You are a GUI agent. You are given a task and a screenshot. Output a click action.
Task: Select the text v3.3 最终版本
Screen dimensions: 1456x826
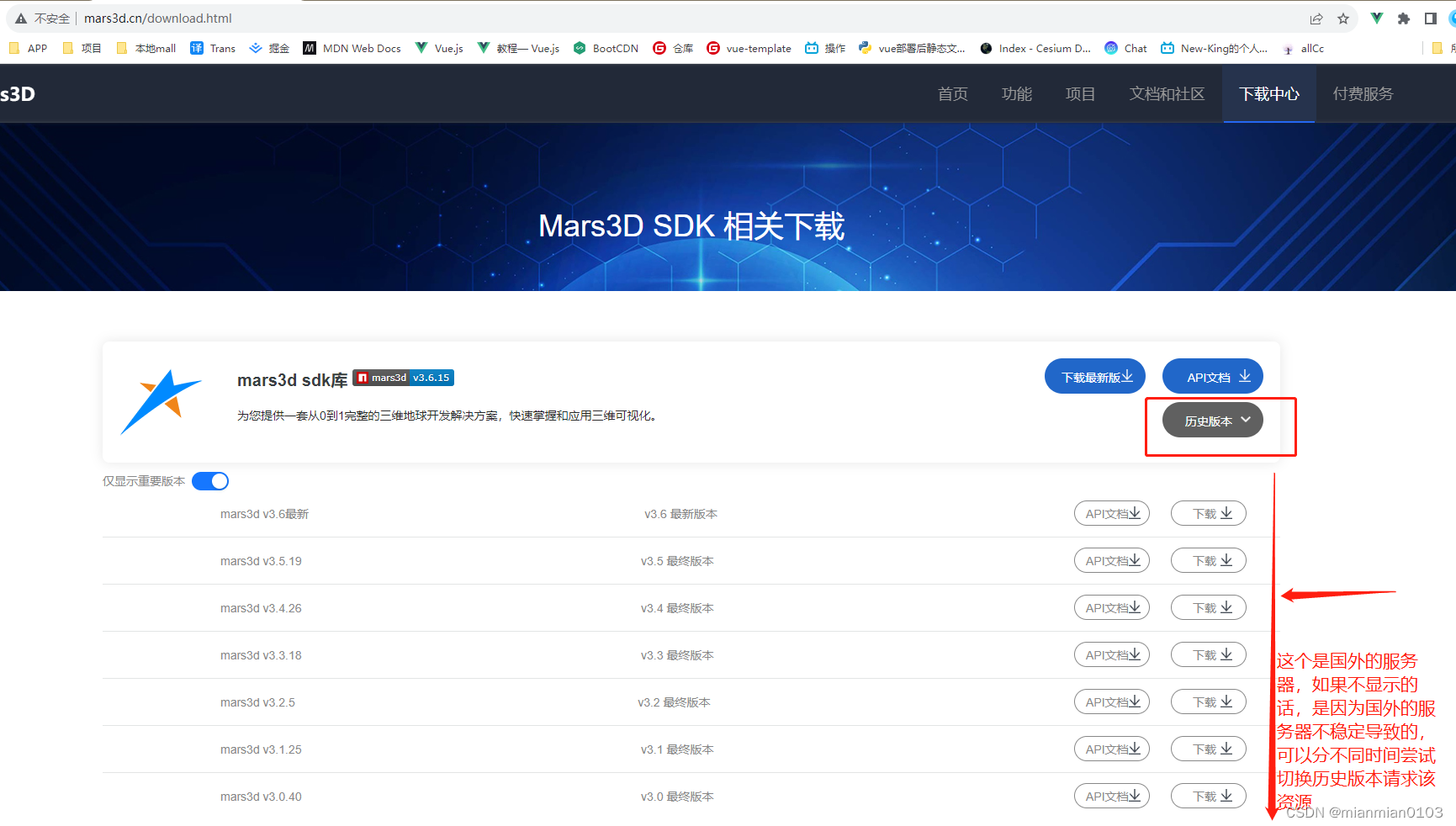point(677,655)
